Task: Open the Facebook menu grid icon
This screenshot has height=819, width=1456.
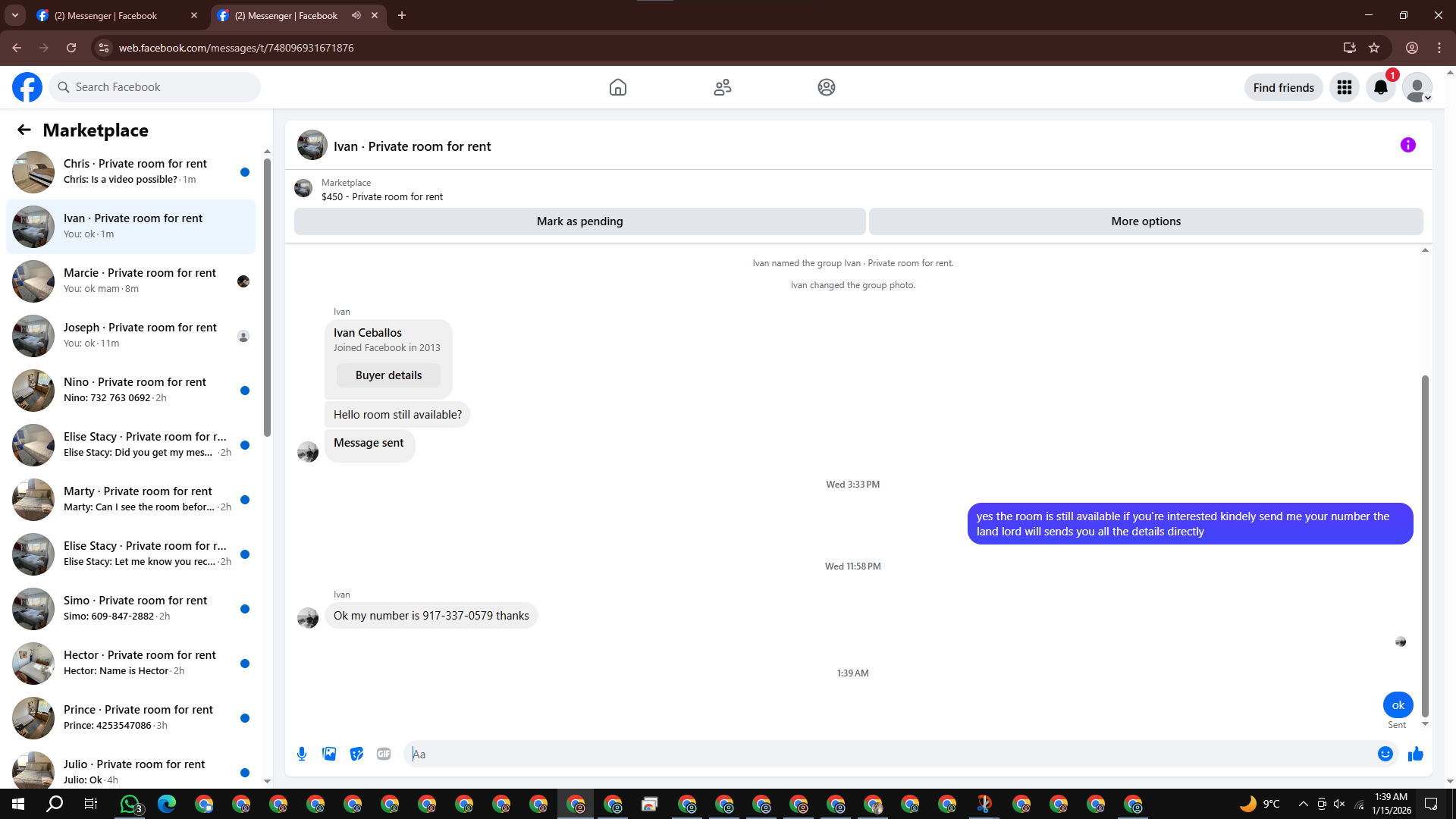Action: (x=1344, y=88)
